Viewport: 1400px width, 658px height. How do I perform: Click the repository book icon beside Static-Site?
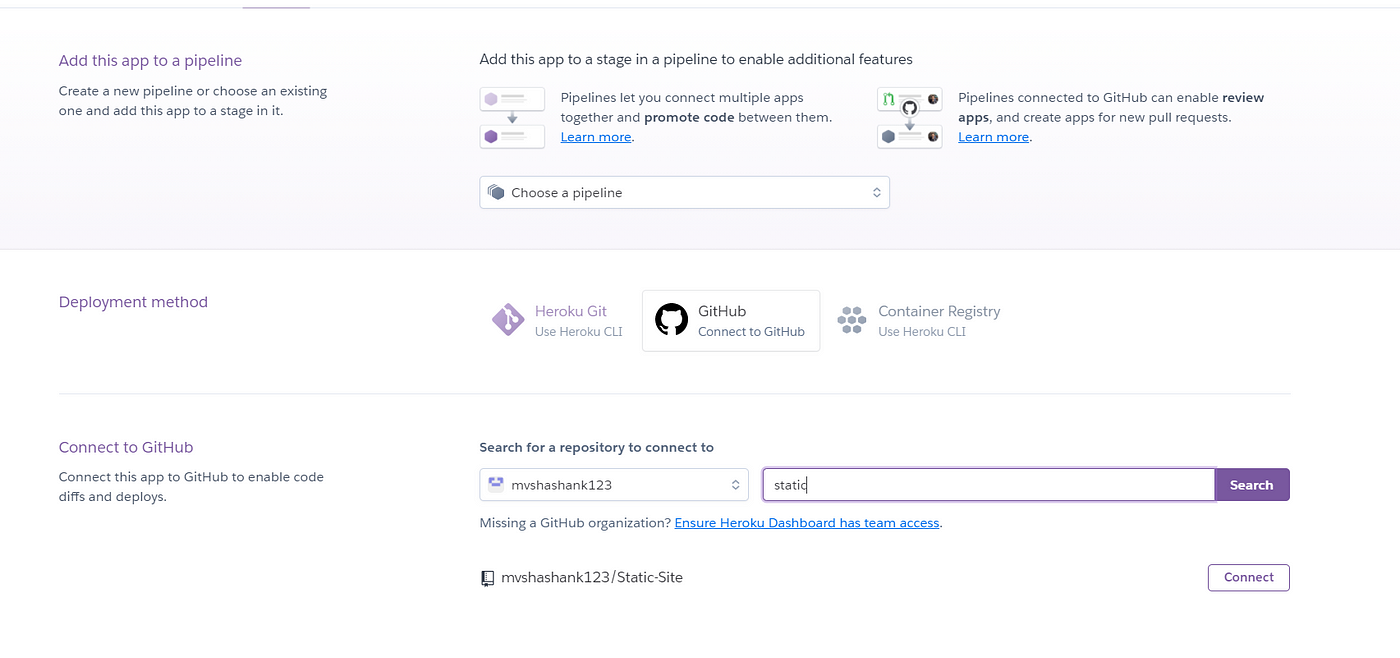pyautogui.click(x=487, y=578)
